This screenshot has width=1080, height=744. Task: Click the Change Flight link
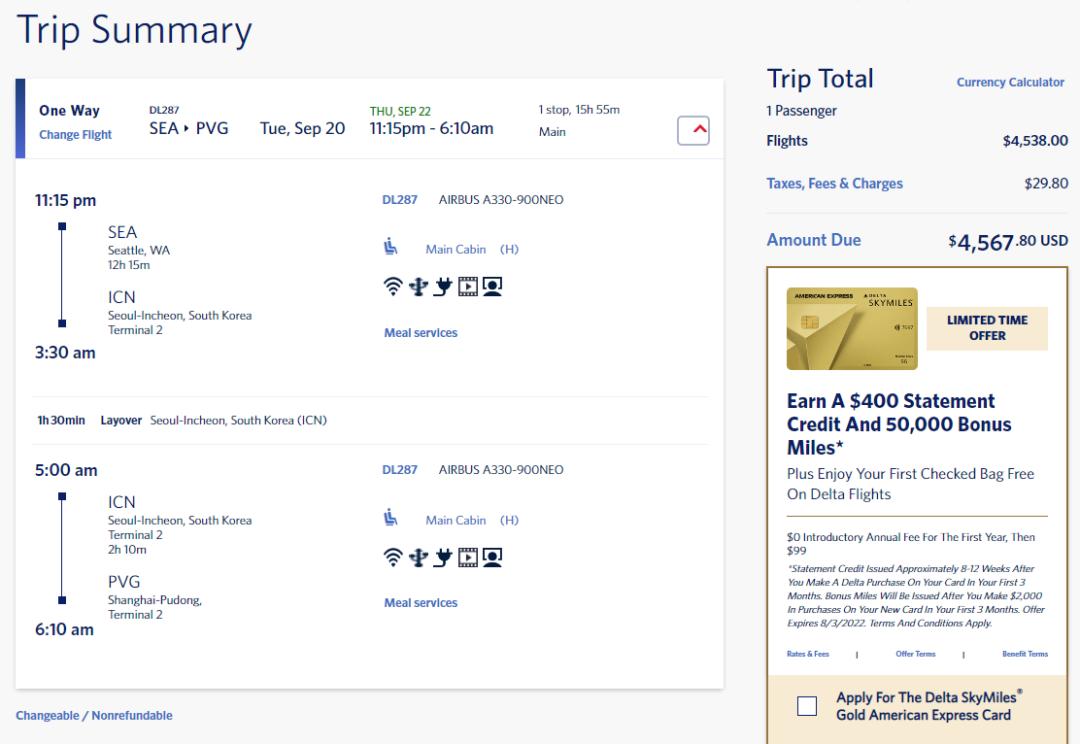click(x=75, y=135)
